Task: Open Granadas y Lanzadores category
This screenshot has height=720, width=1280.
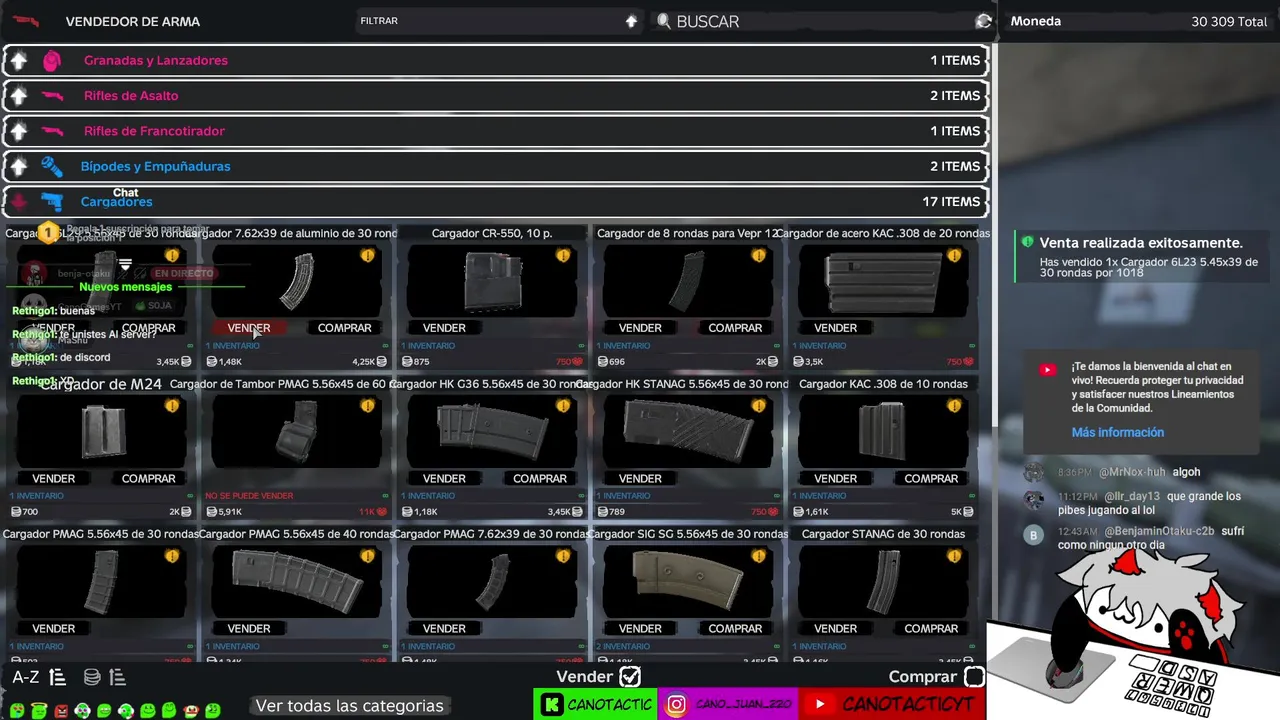Action: [x=496, y=61]
